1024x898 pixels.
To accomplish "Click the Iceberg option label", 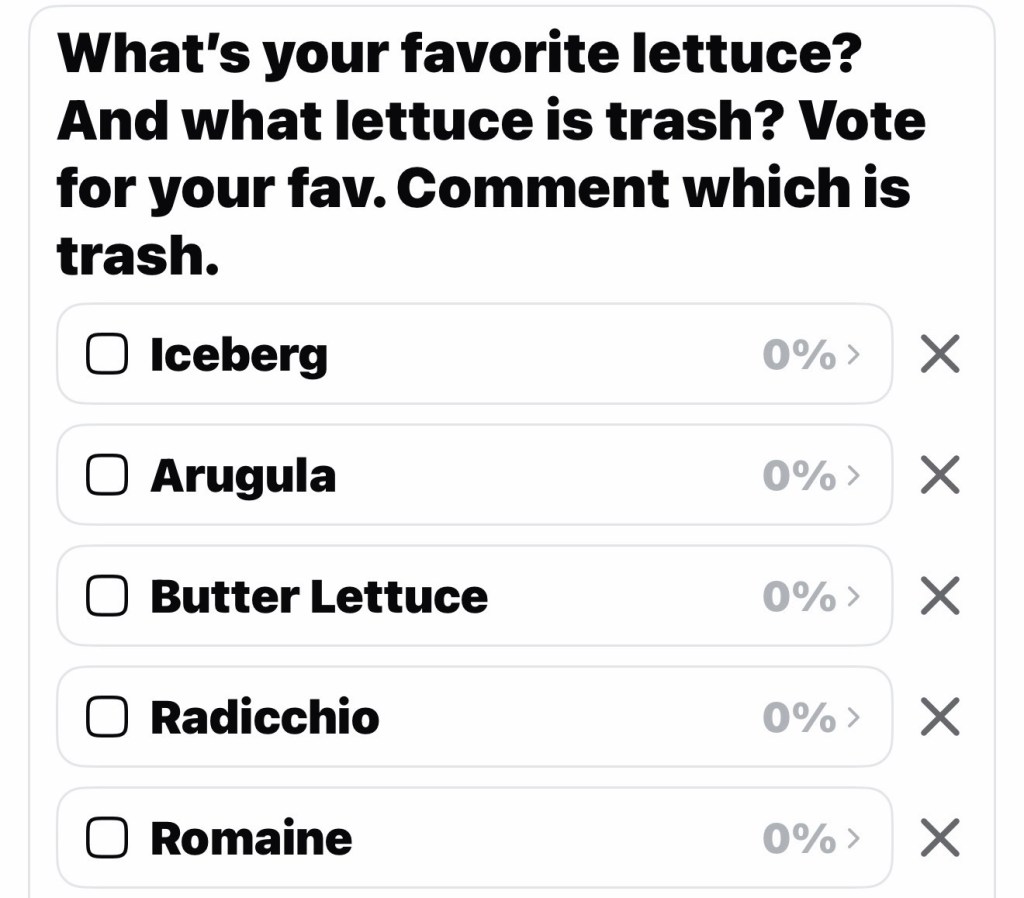I will click(238, 355).
